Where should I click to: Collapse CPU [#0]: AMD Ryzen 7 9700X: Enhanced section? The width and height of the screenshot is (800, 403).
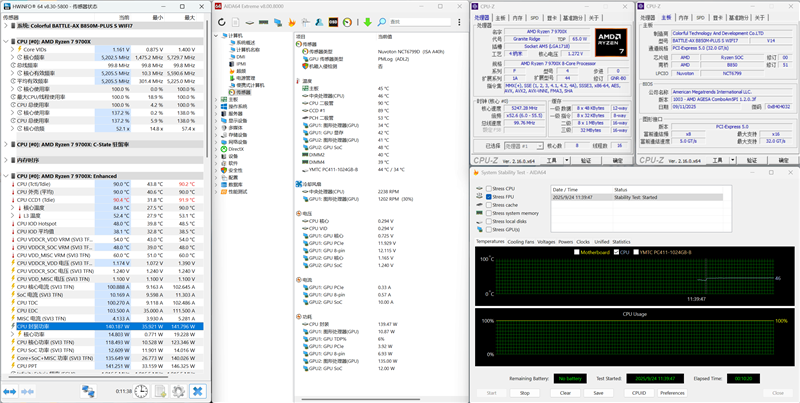[x=6, y=176]
